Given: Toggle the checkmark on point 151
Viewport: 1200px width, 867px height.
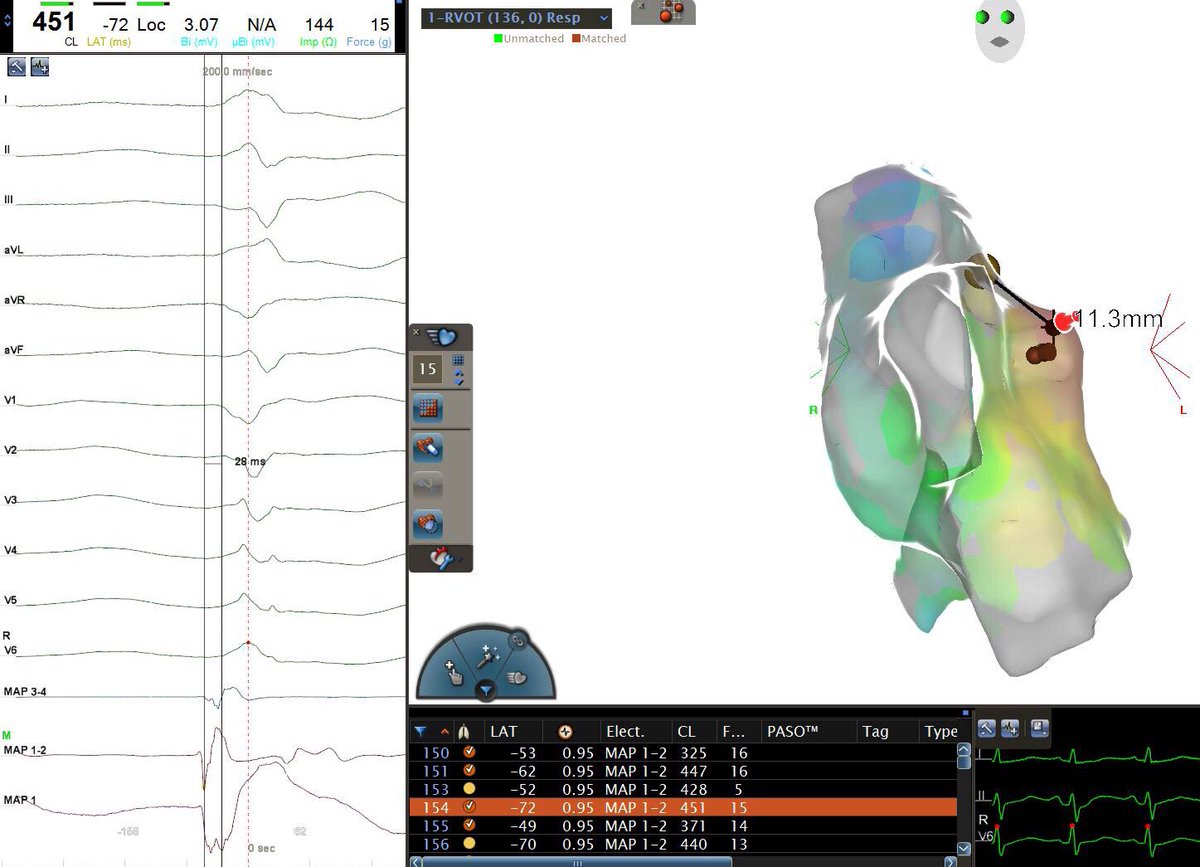Looking at the screenshot, I should (470, 771).
